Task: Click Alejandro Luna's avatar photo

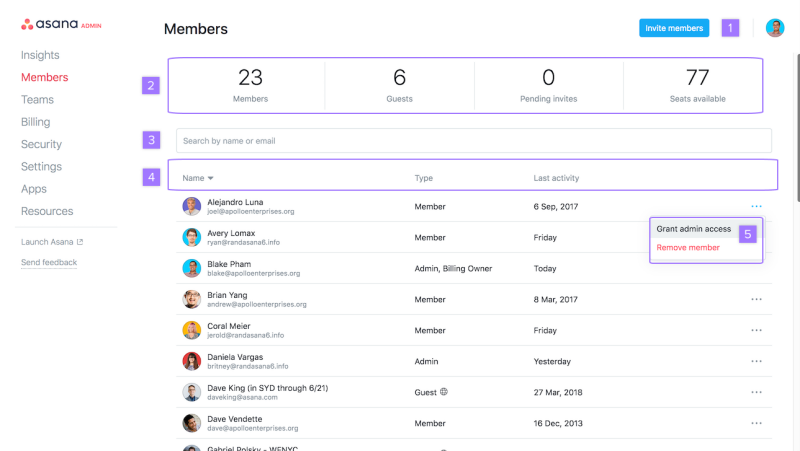Action: pos(192,206)
